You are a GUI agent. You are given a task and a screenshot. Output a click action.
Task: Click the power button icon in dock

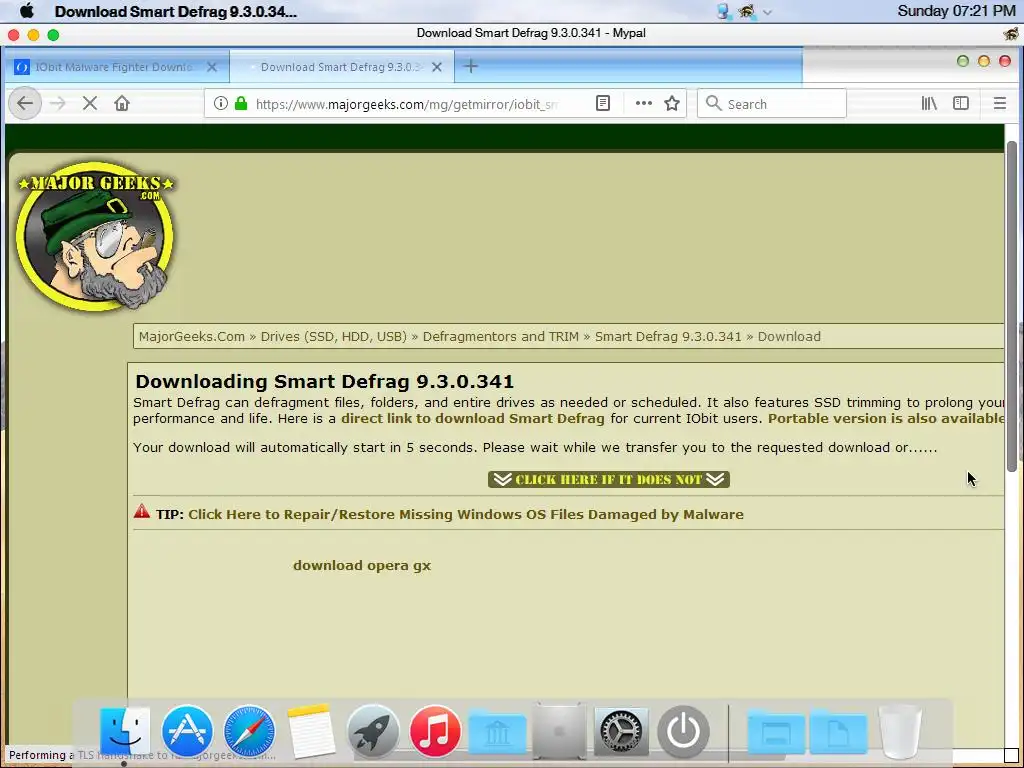pyautogui.click(x=683, y=731)
